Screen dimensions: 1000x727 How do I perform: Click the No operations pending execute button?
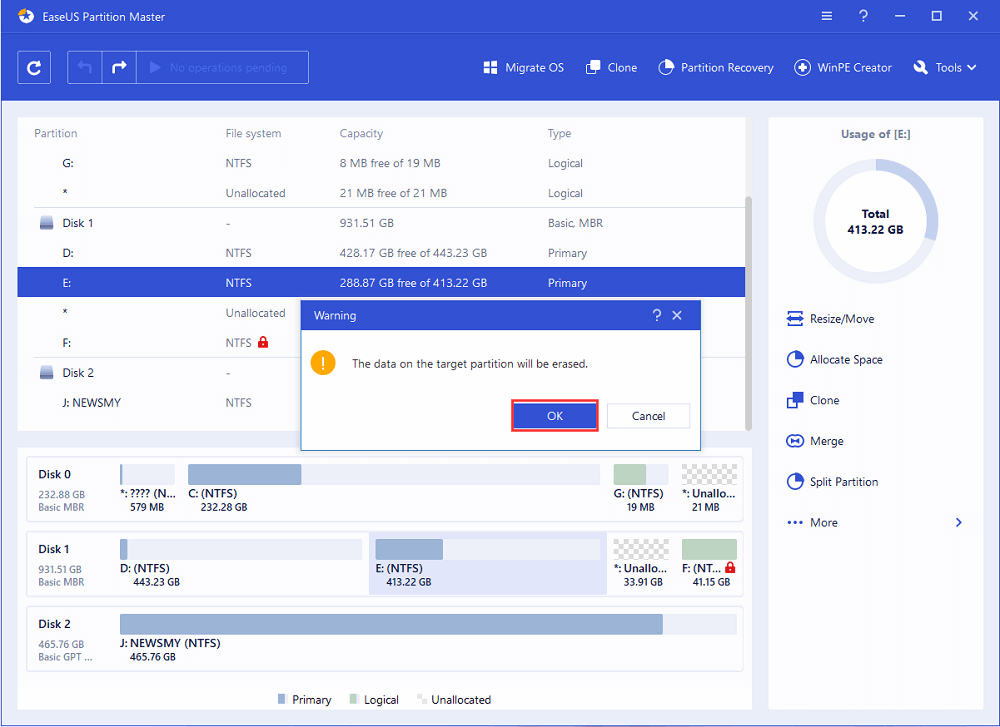223,68
